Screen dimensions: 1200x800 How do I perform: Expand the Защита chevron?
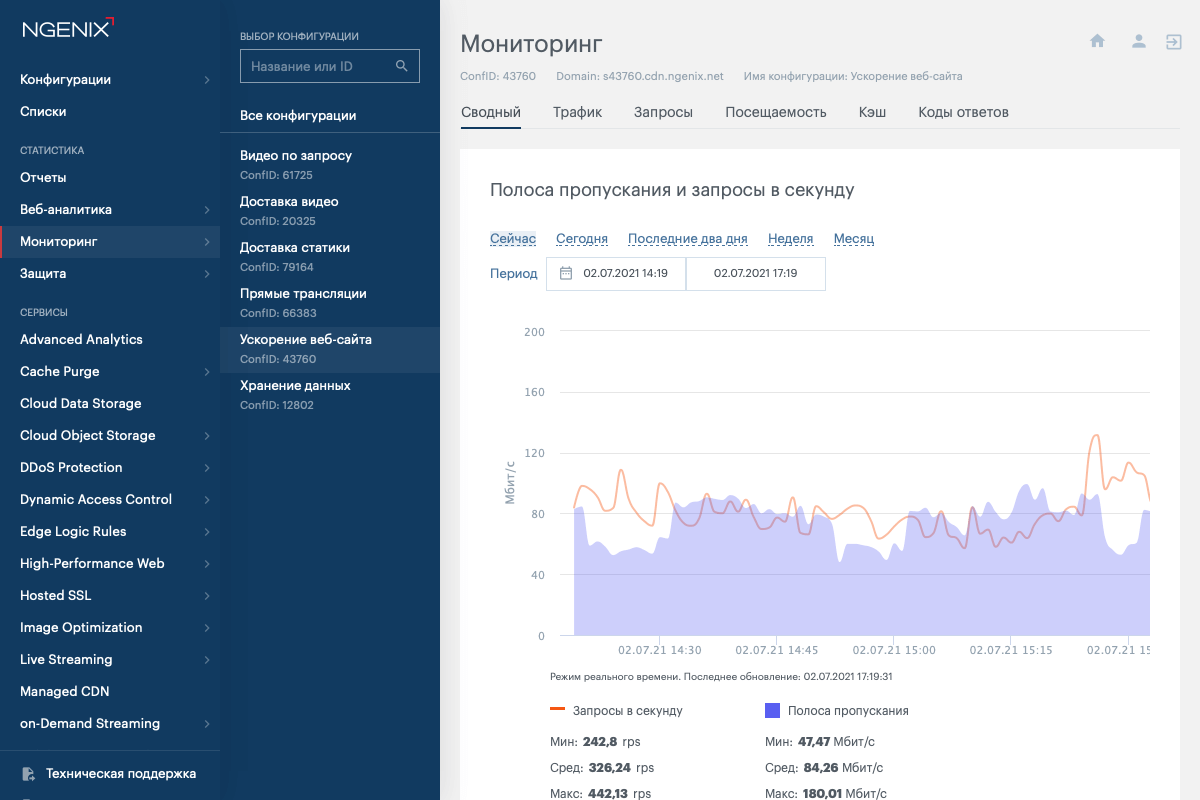click(x=207, y=274)
